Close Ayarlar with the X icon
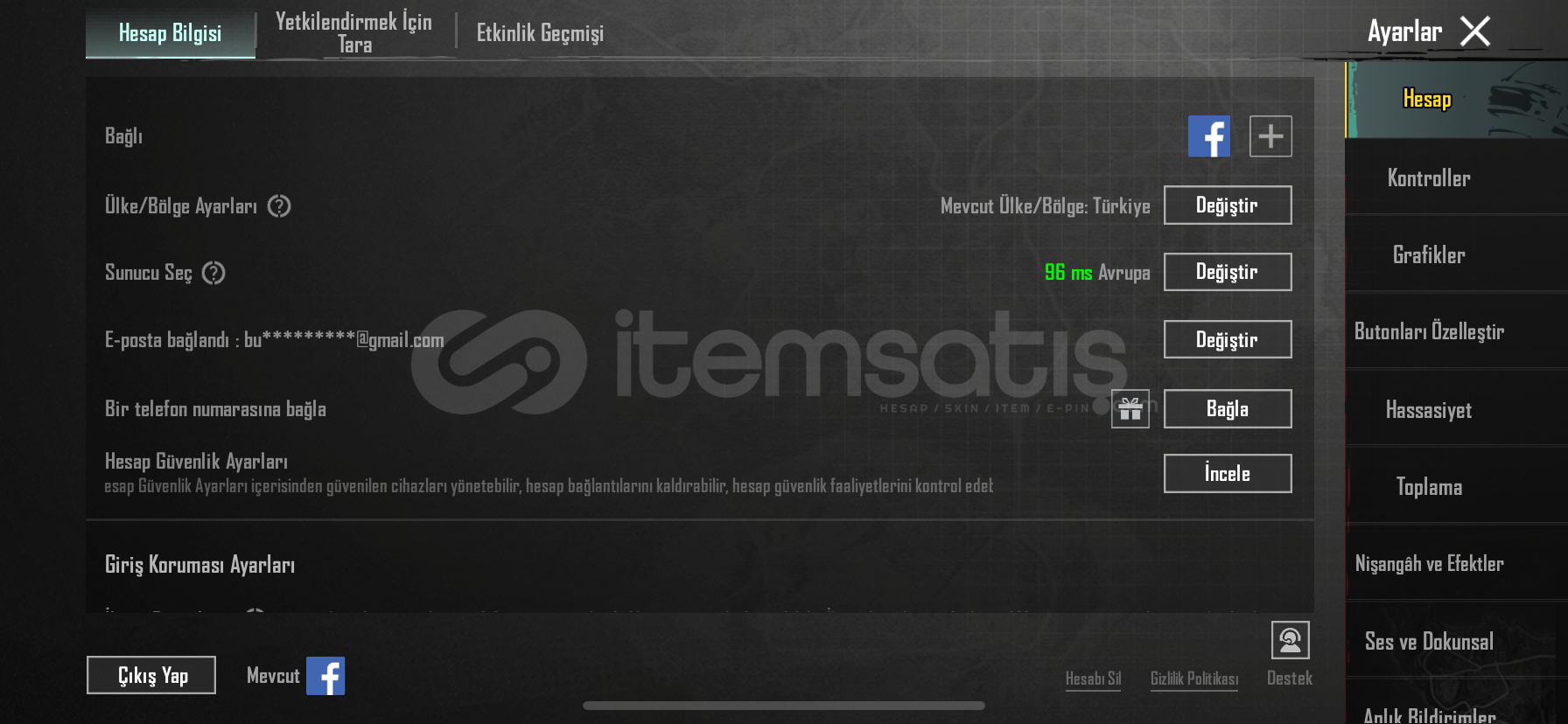The height and width of the screenshot is (724, 1568). click(1475, 32)
